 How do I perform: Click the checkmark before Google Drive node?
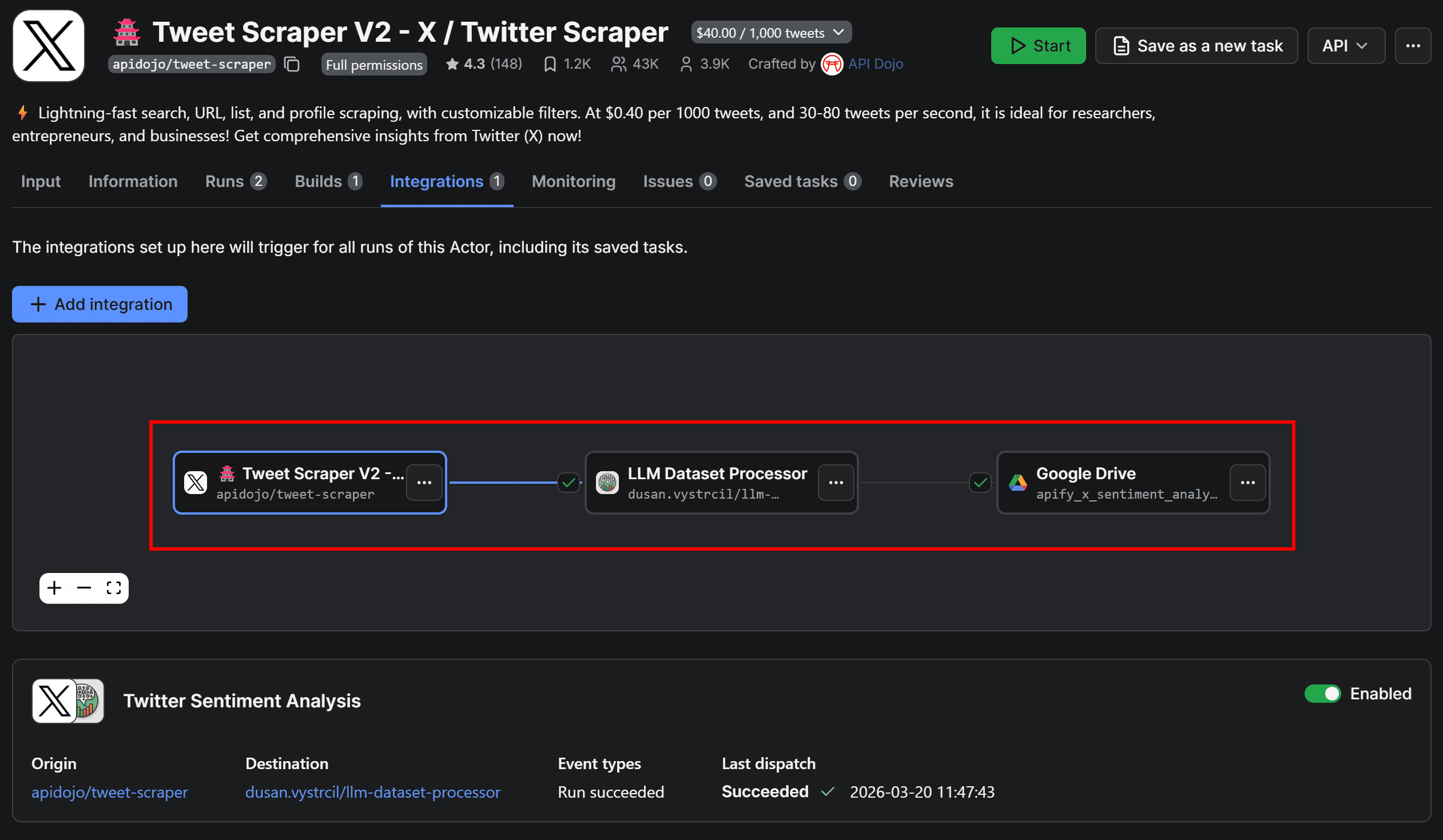tap(980, 483)
